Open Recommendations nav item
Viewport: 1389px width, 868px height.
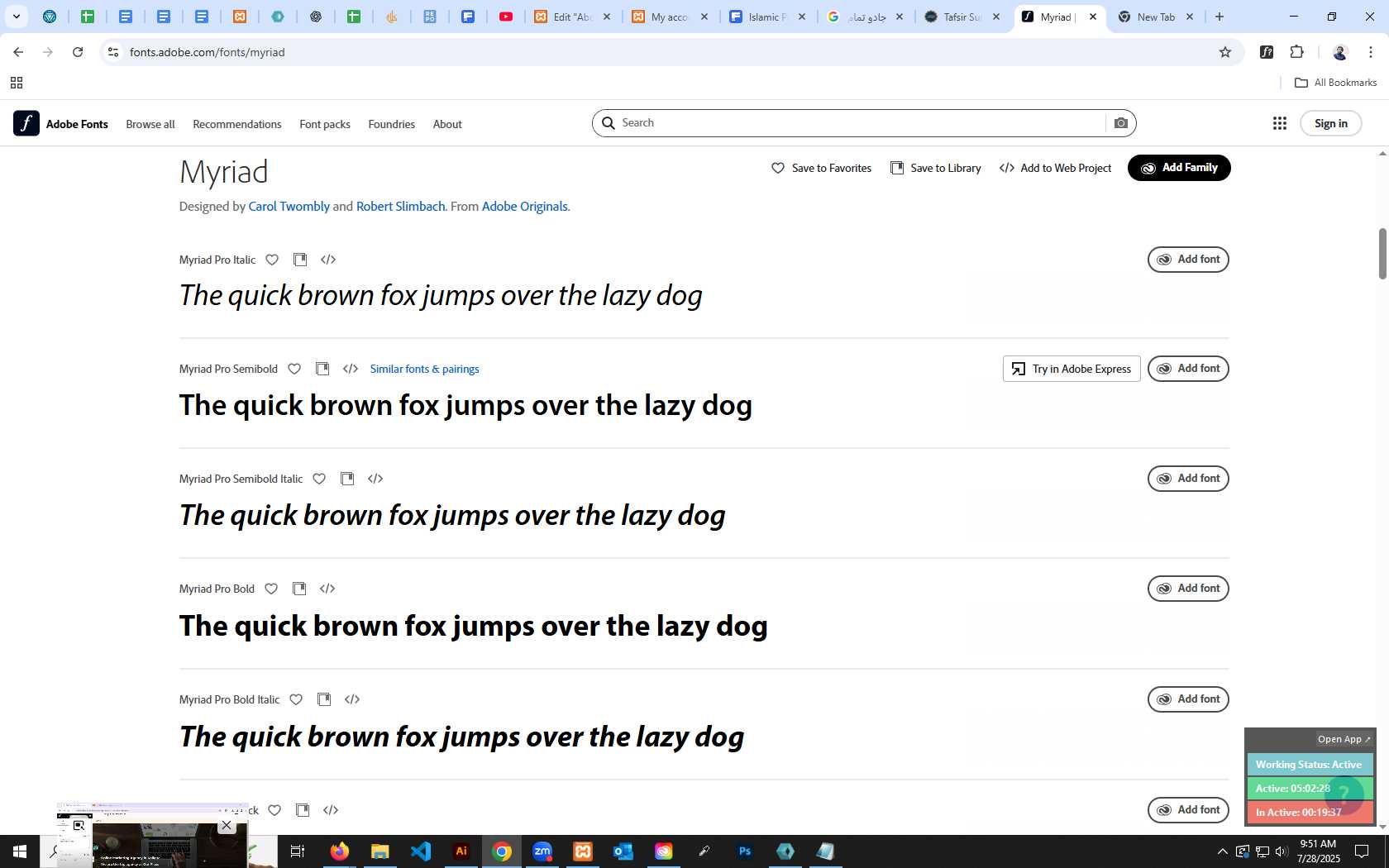237,124
